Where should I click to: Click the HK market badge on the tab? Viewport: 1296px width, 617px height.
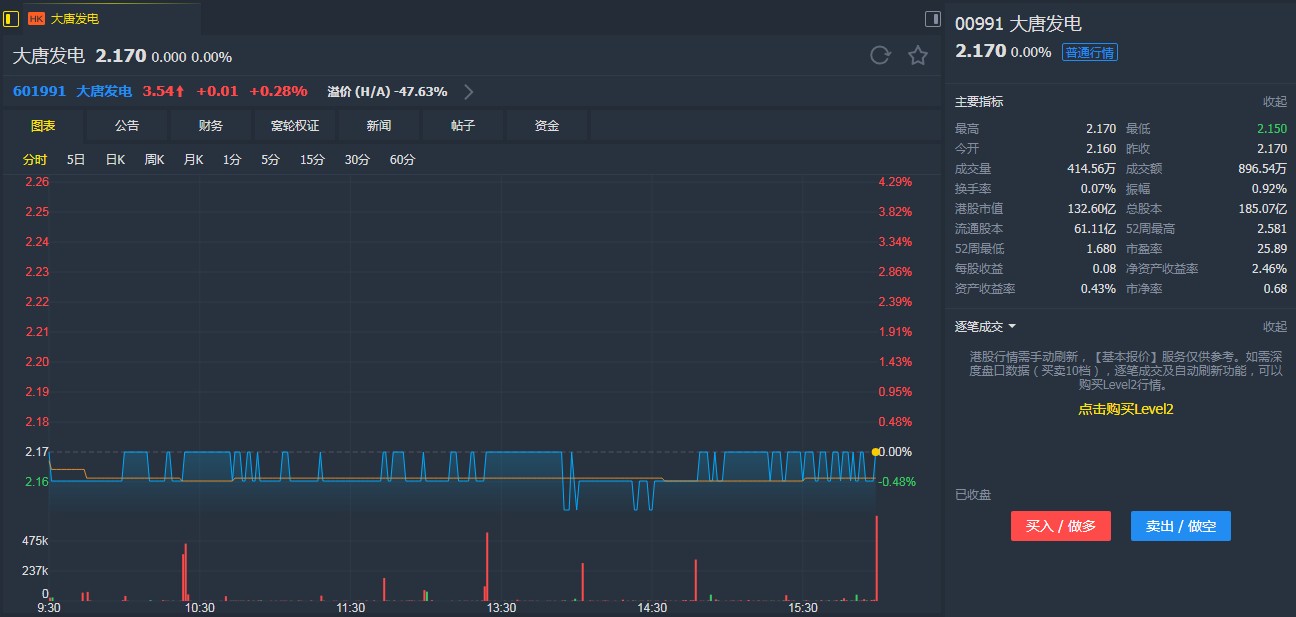(36, 18)
